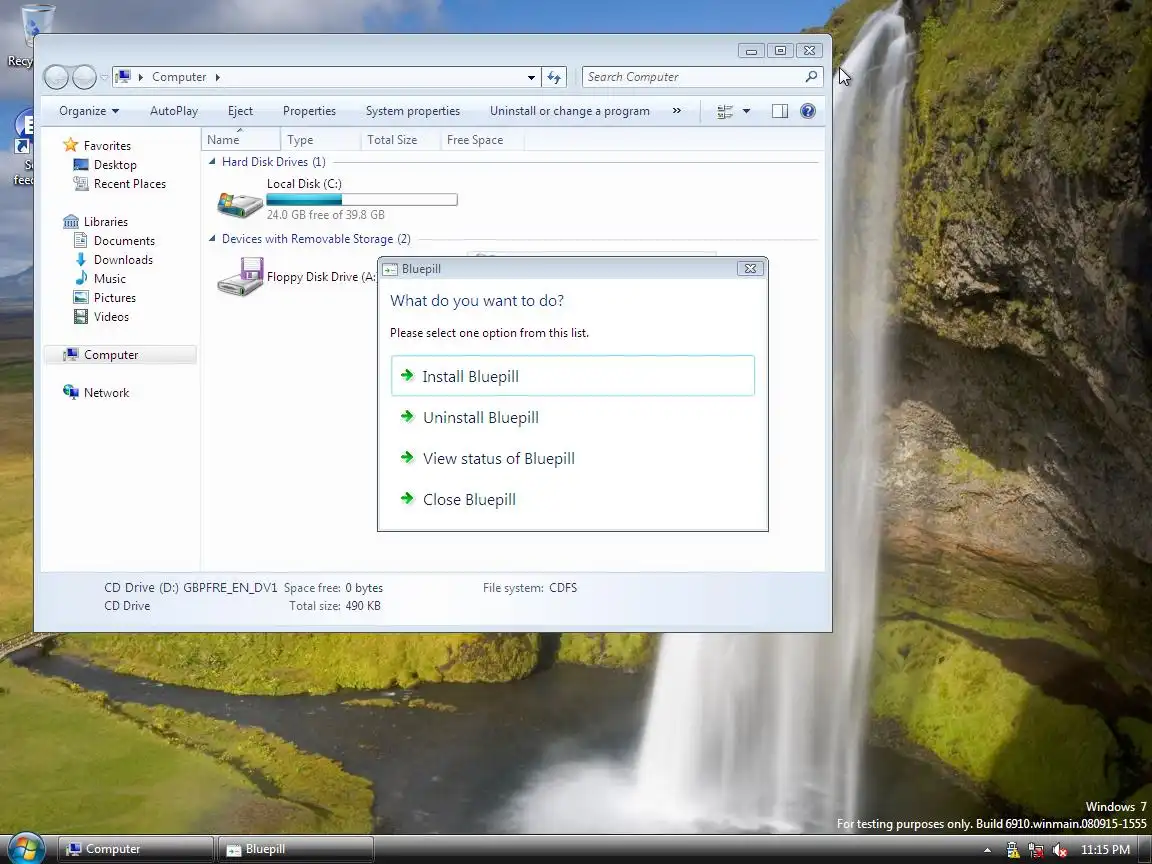Screen dimensions: 1152x864
Task: Open the Videos library
Action: tap(101, 317)
